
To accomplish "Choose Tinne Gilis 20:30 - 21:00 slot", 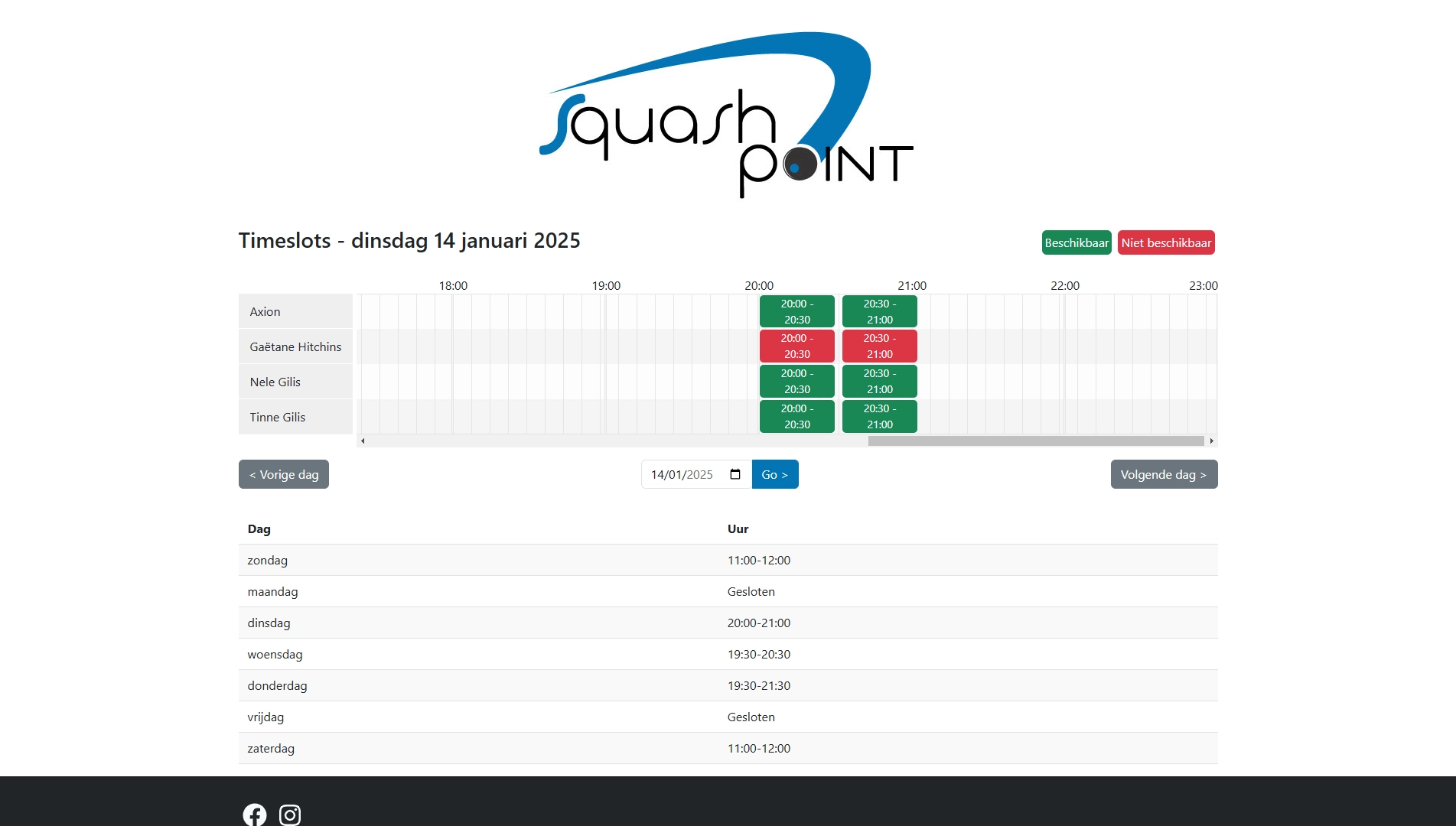I will click(x=879, y=417).
